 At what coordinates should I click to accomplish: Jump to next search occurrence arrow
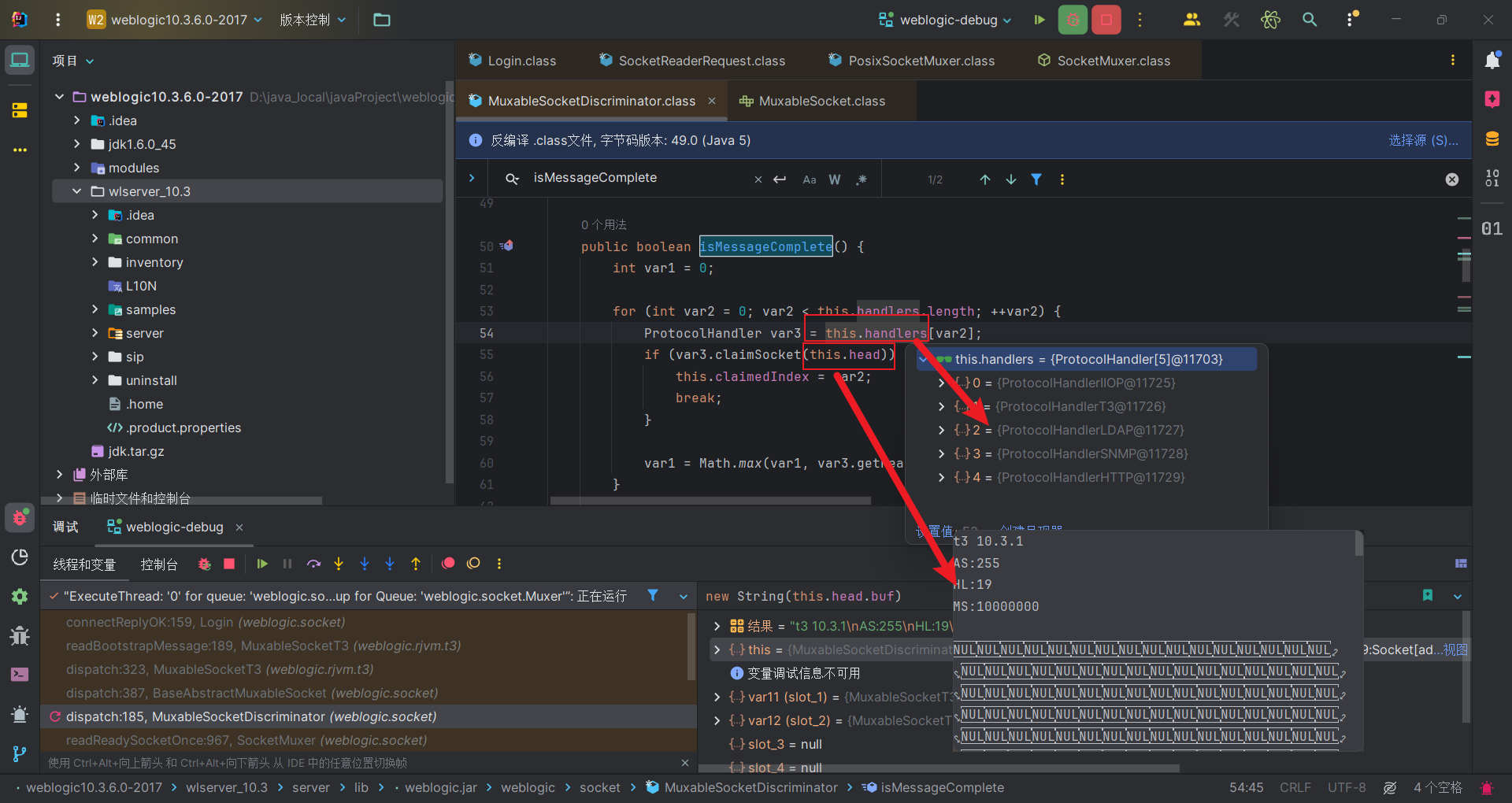pyautogui.click(x=1011, y=179)
